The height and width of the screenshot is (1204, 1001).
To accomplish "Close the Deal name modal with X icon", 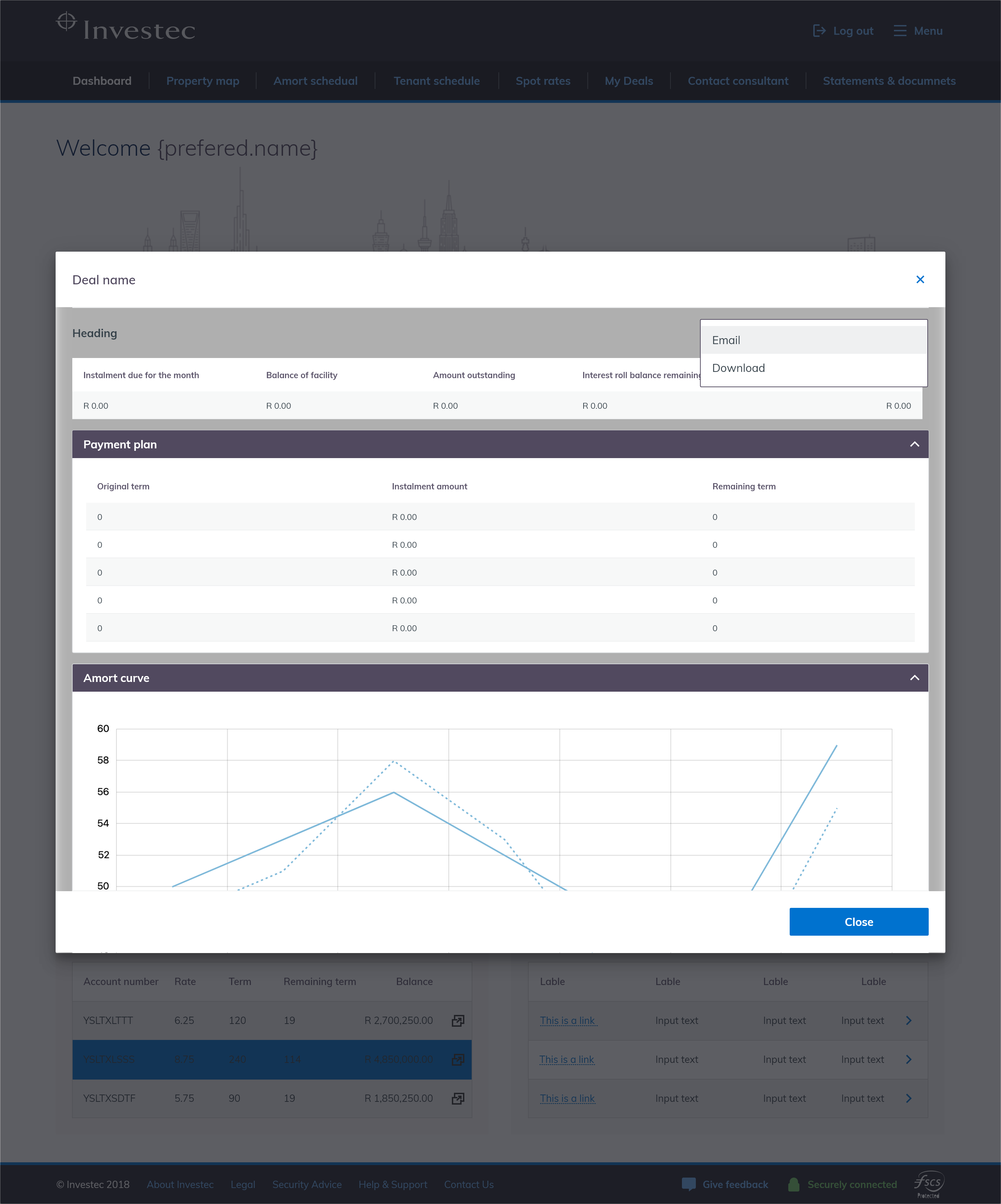I will coord(920,279).
